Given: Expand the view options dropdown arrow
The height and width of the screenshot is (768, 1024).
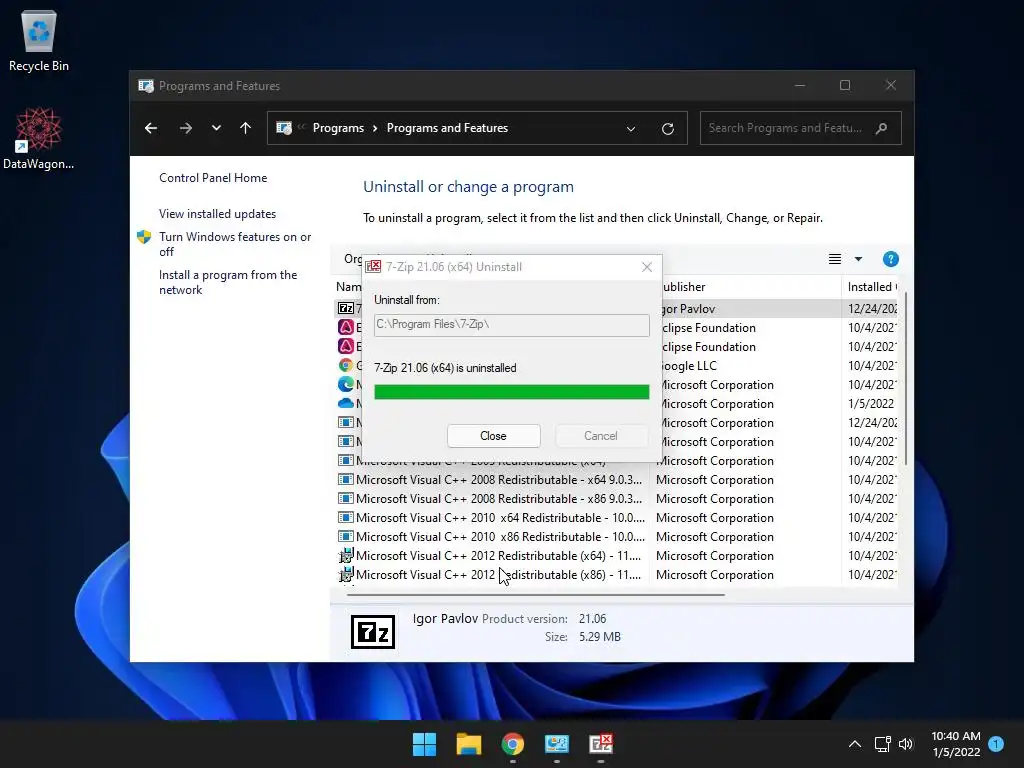Looking at the screenshot, I should pyautogui.click(x=858, y=259).
